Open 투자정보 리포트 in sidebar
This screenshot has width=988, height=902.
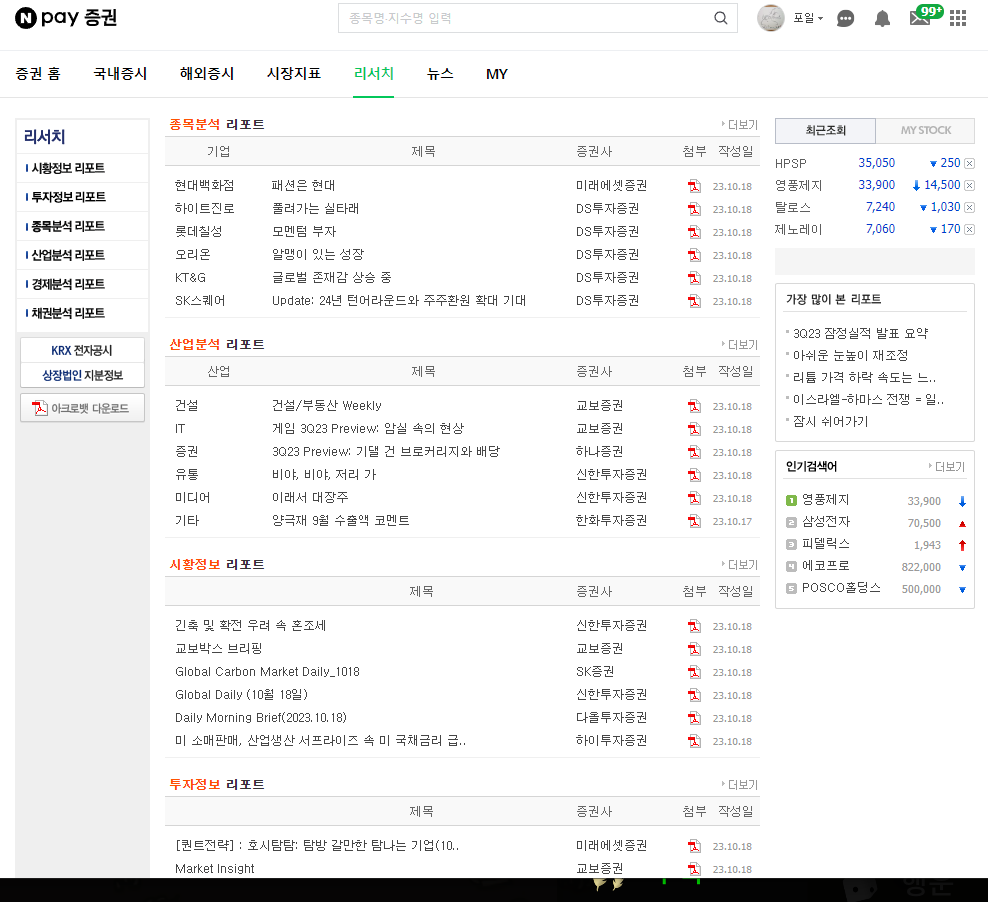(68, 197)
